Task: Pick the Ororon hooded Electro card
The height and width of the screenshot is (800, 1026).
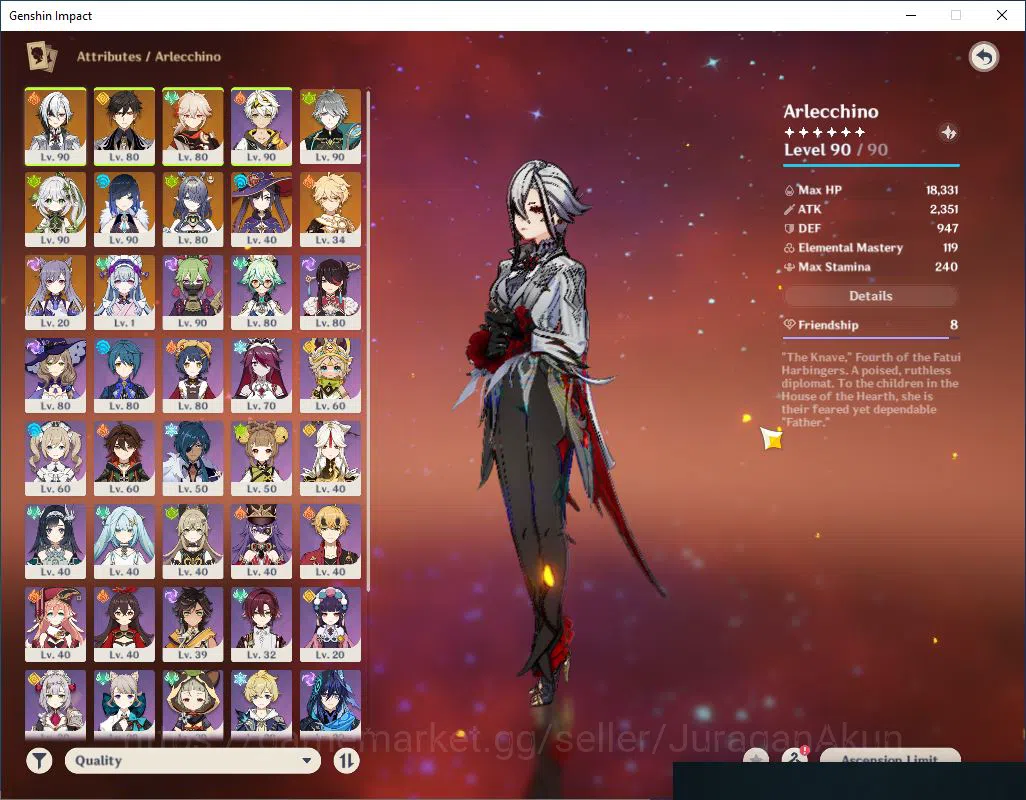Action: point(330,704)
